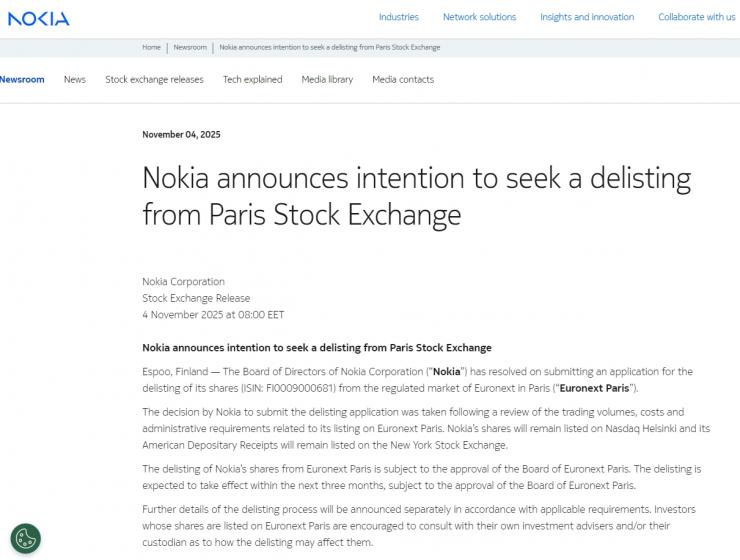Open the Media contacts tab
Viewport: 740px width, 560px height.
click(x=403, y=79)
